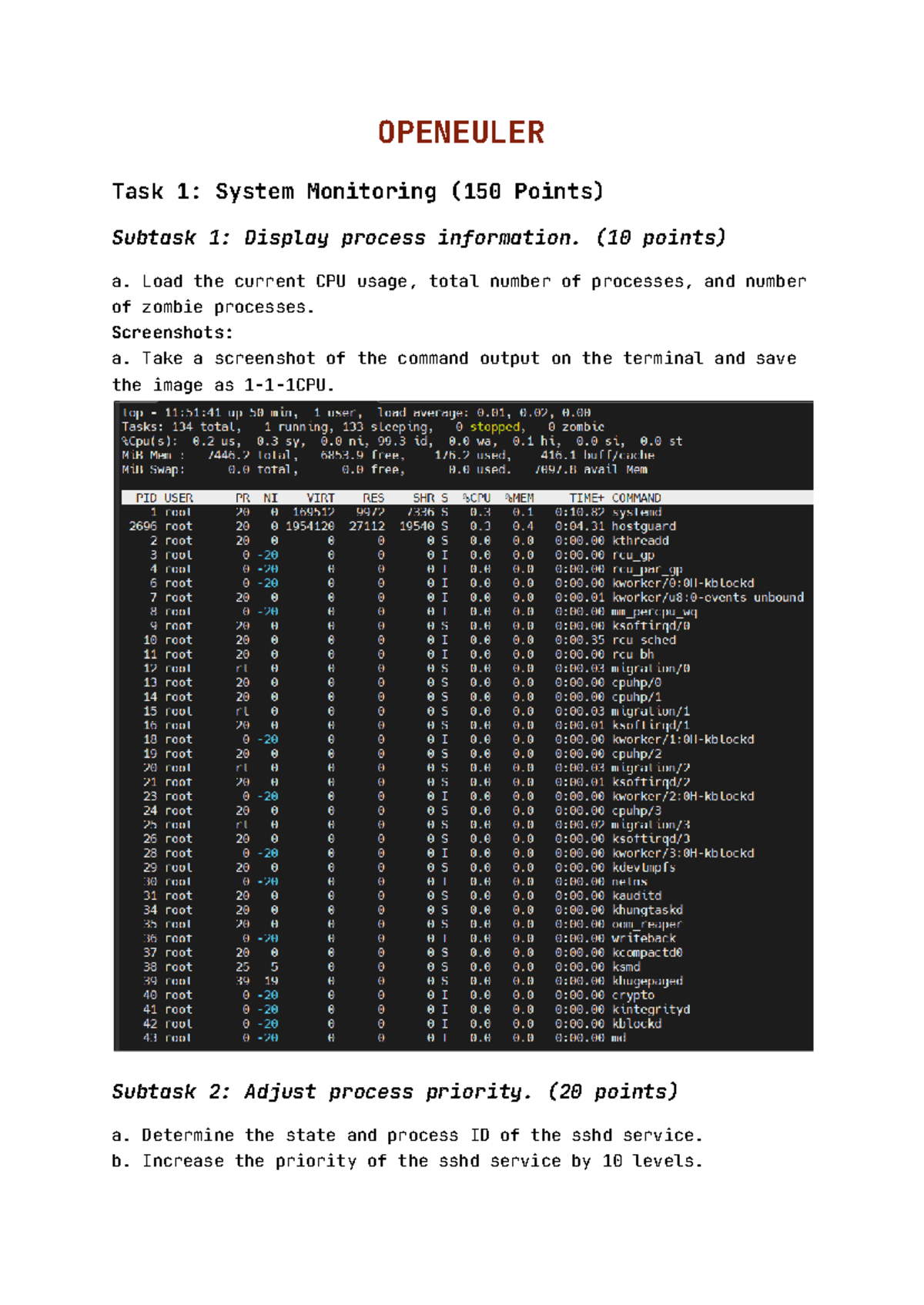Click the 'ksmd' process name
924x1305 pixels.
(626, 967)
